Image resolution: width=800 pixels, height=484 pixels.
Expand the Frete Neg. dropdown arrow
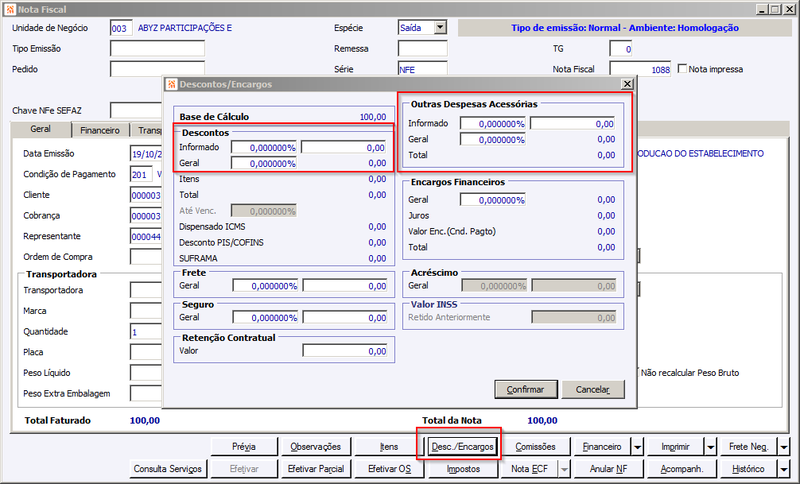[784, 447]
